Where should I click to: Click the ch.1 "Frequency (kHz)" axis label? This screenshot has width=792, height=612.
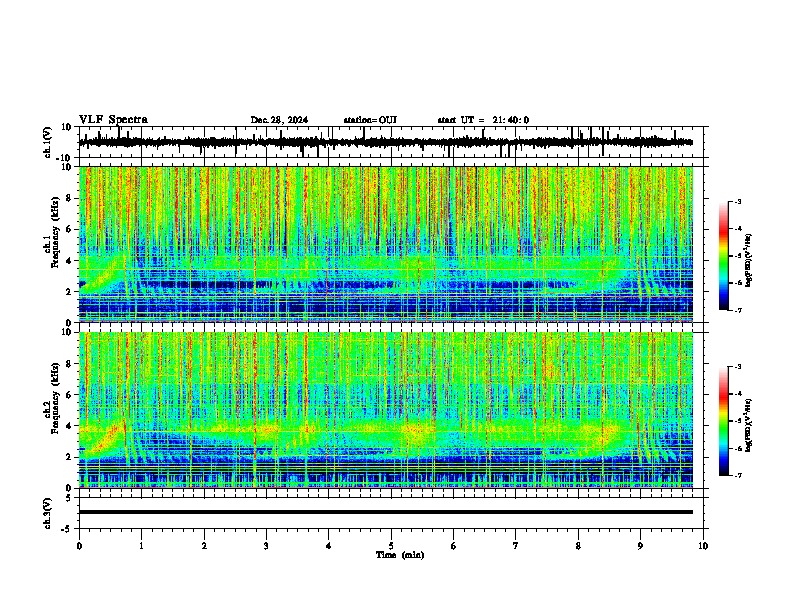[55, 233]
